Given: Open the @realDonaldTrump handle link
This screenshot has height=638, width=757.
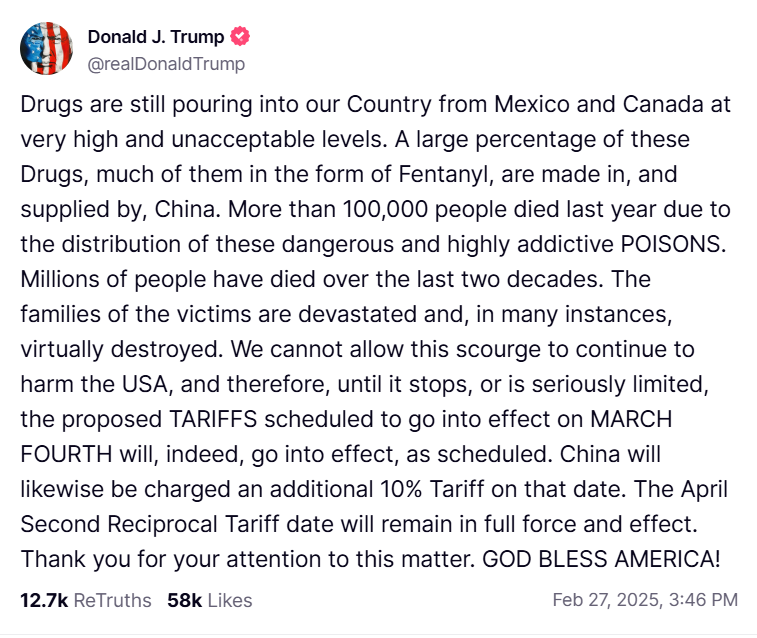Looking at the screenshot, I should pyautogui.click(x=166, y=63).
